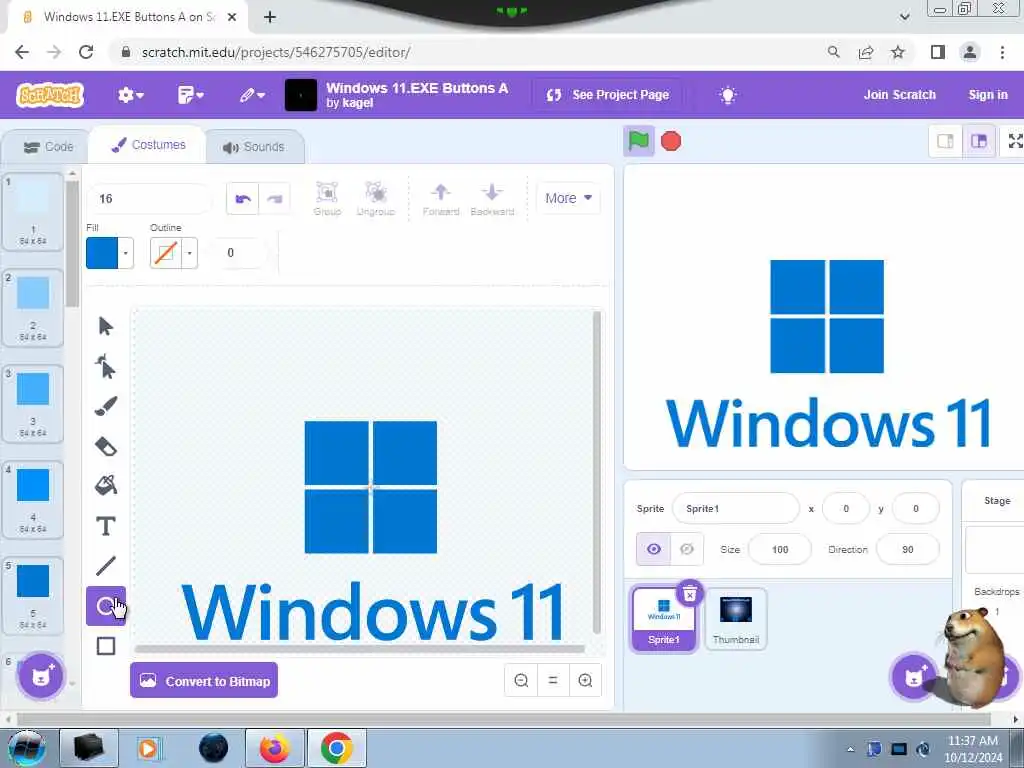Move shape Backward
Screen dimensions: 1024x768
[492, 199]
